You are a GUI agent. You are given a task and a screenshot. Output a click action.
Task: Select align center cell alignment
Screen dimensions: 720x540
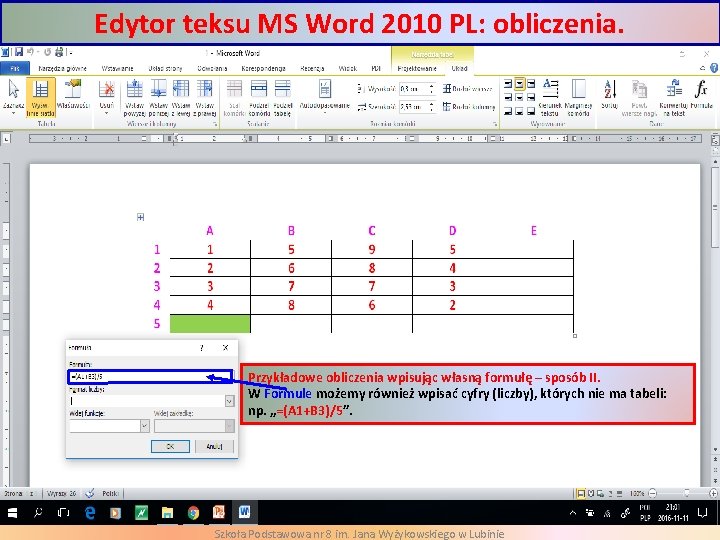point(519,97)
